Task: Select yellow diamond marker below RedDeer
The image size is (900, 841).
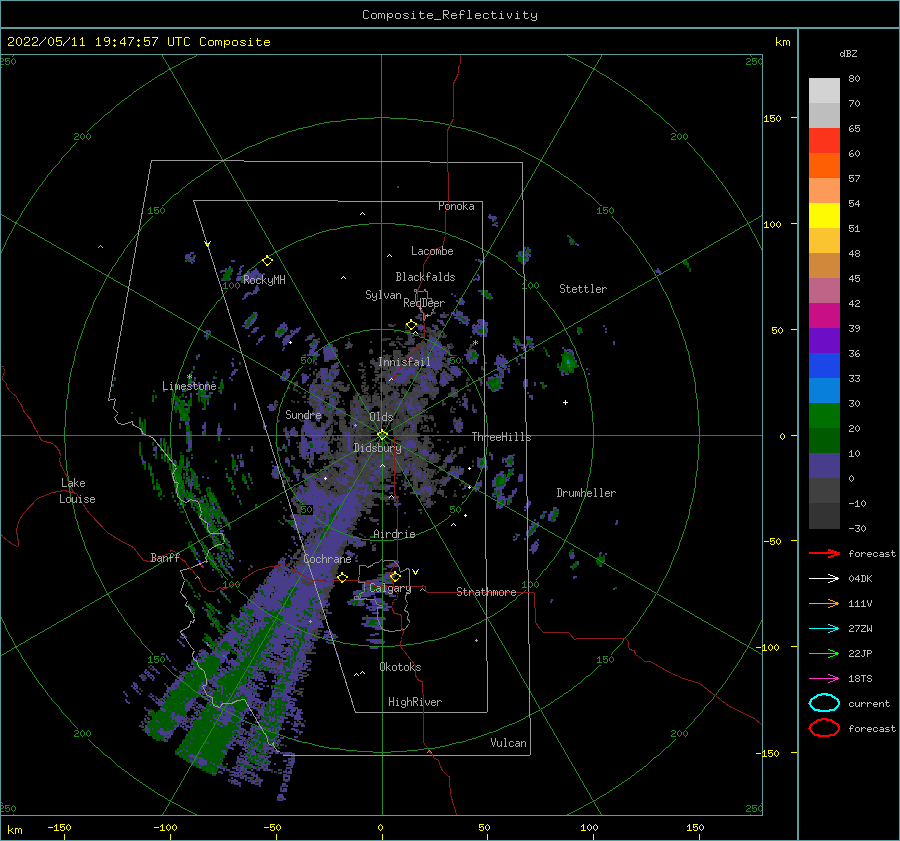Action: pos(411,325)
